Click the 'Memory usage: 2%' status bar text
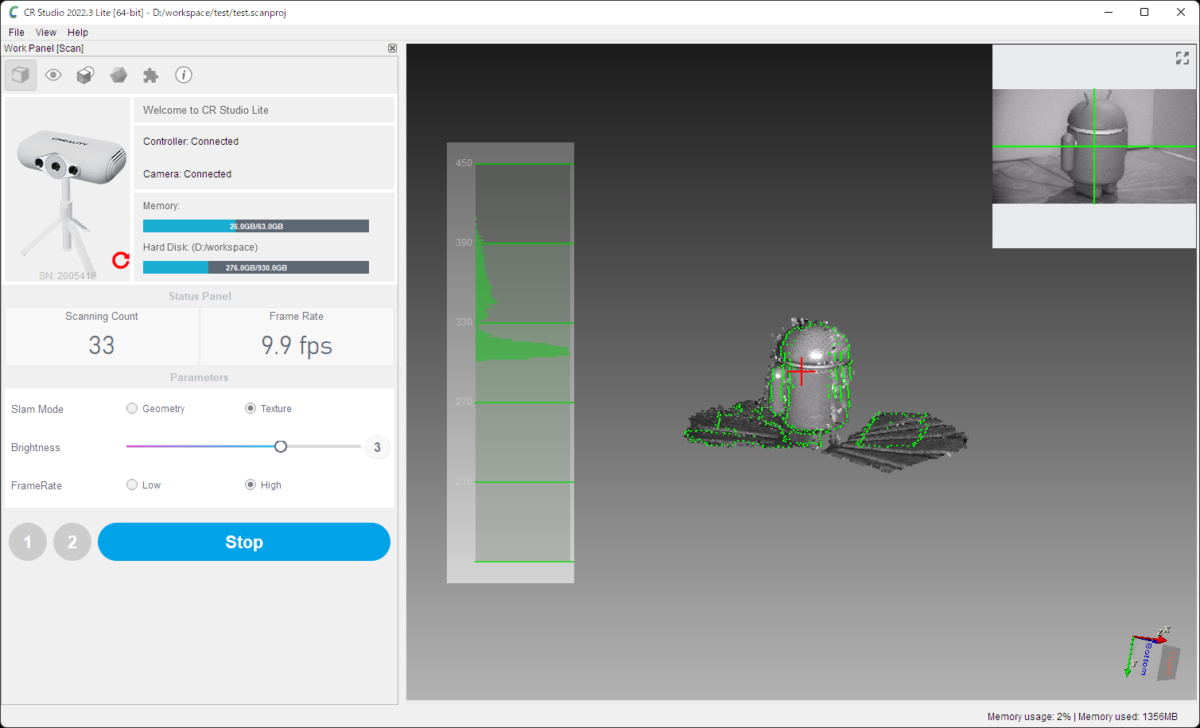 1029,716
